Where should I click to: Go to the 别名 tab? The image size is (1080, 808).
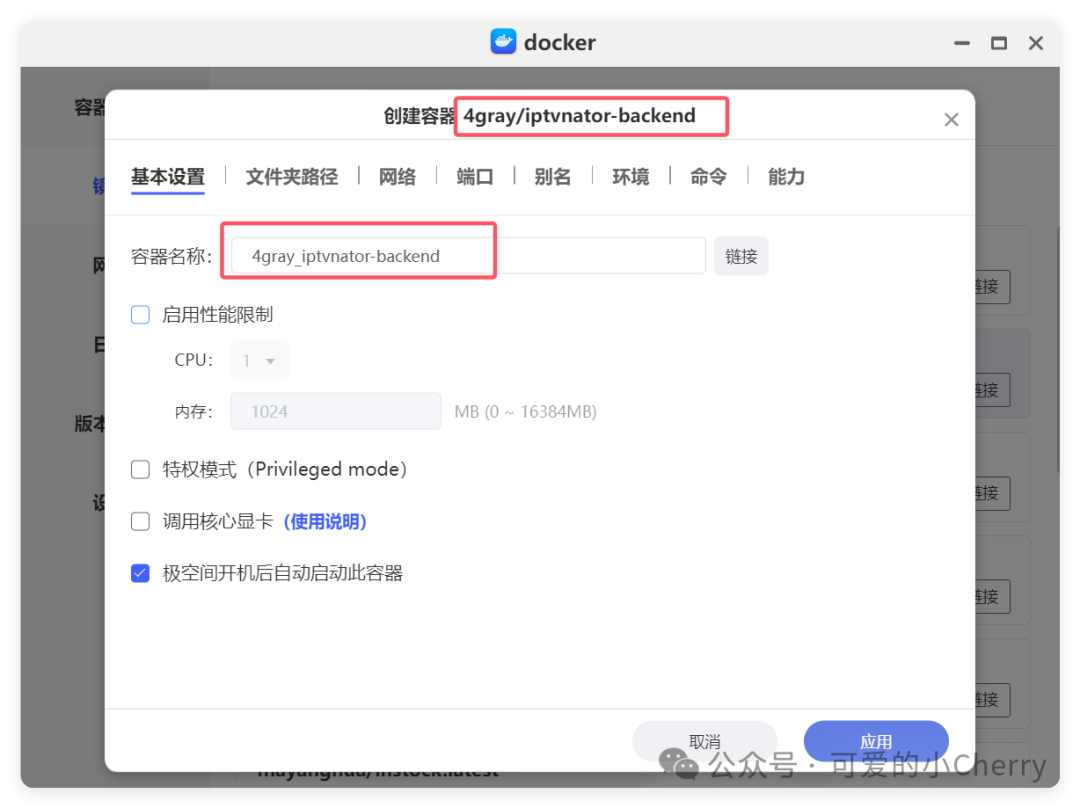click(x=552, y=177)
